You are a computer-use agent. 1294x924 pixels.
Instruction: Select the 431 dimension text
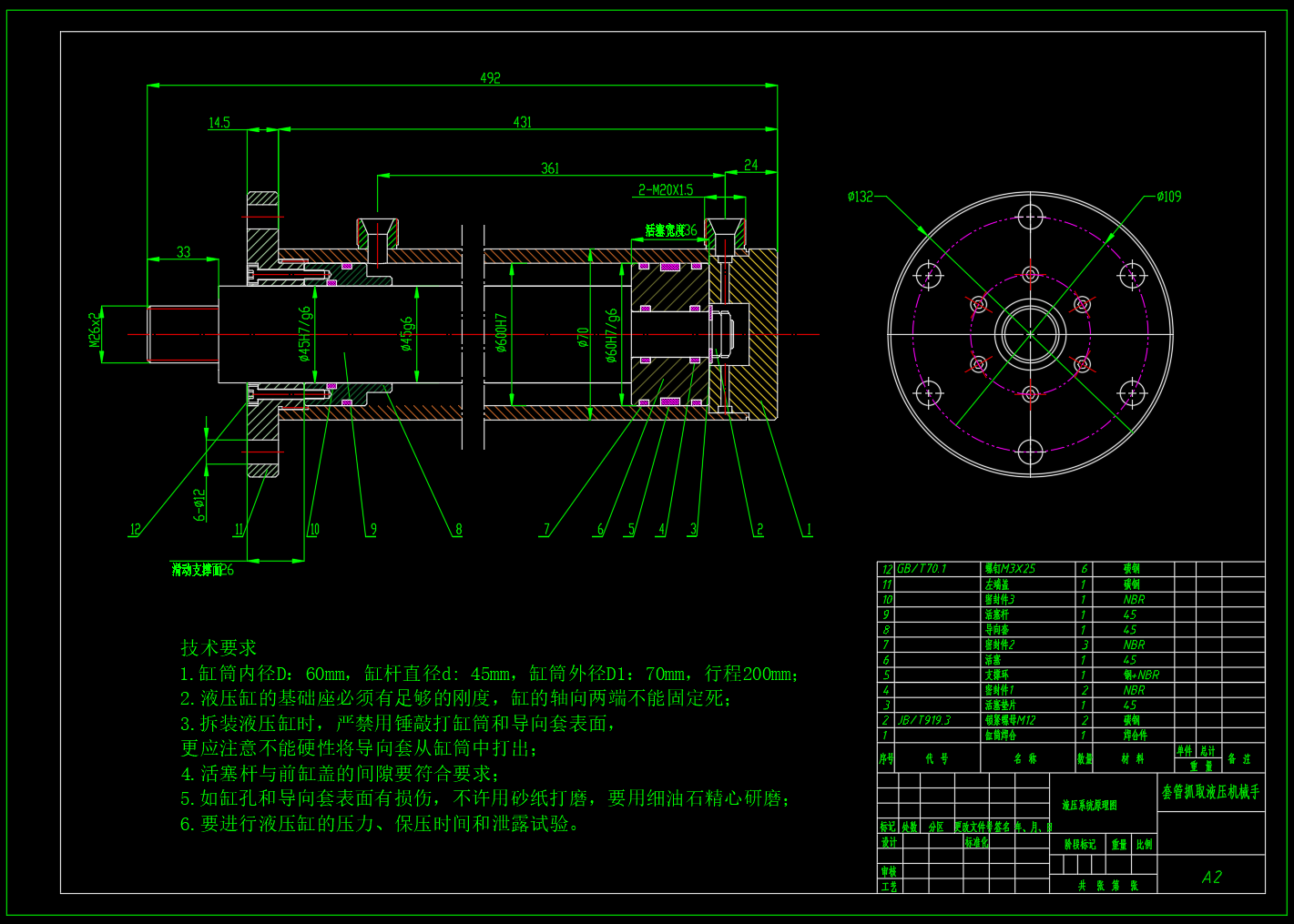pyautogui.click(x=523, y=122)
